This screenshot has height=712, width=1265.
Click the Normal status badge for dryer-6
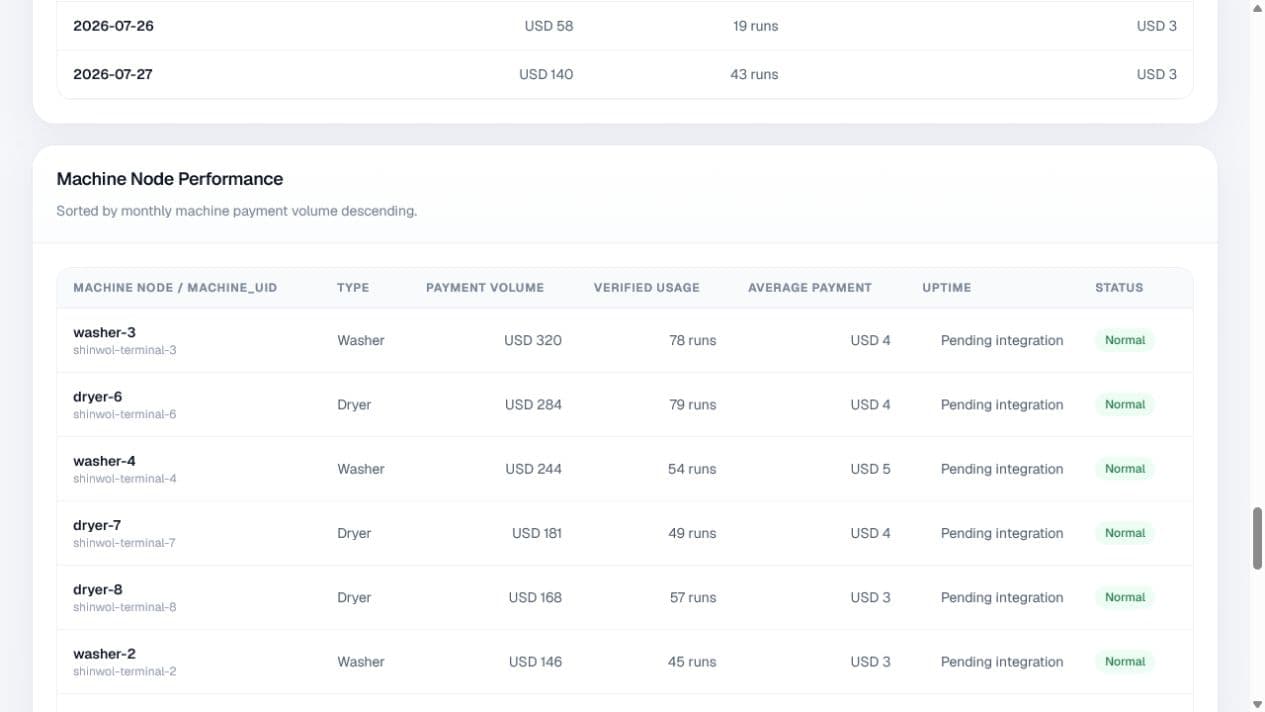click(x=1125, y=404)
